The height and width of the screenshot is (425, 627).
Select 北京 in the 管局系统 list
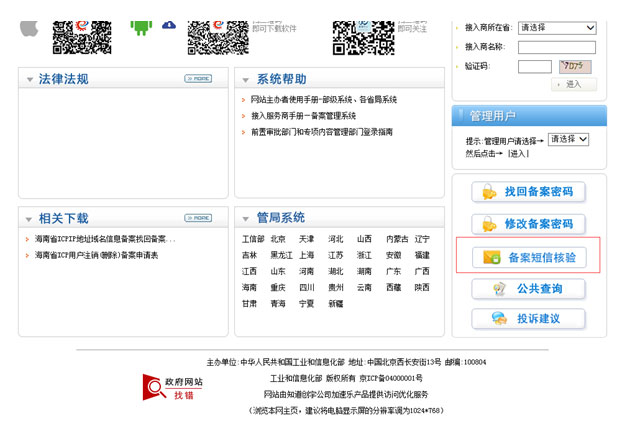[x=278, y=239]
